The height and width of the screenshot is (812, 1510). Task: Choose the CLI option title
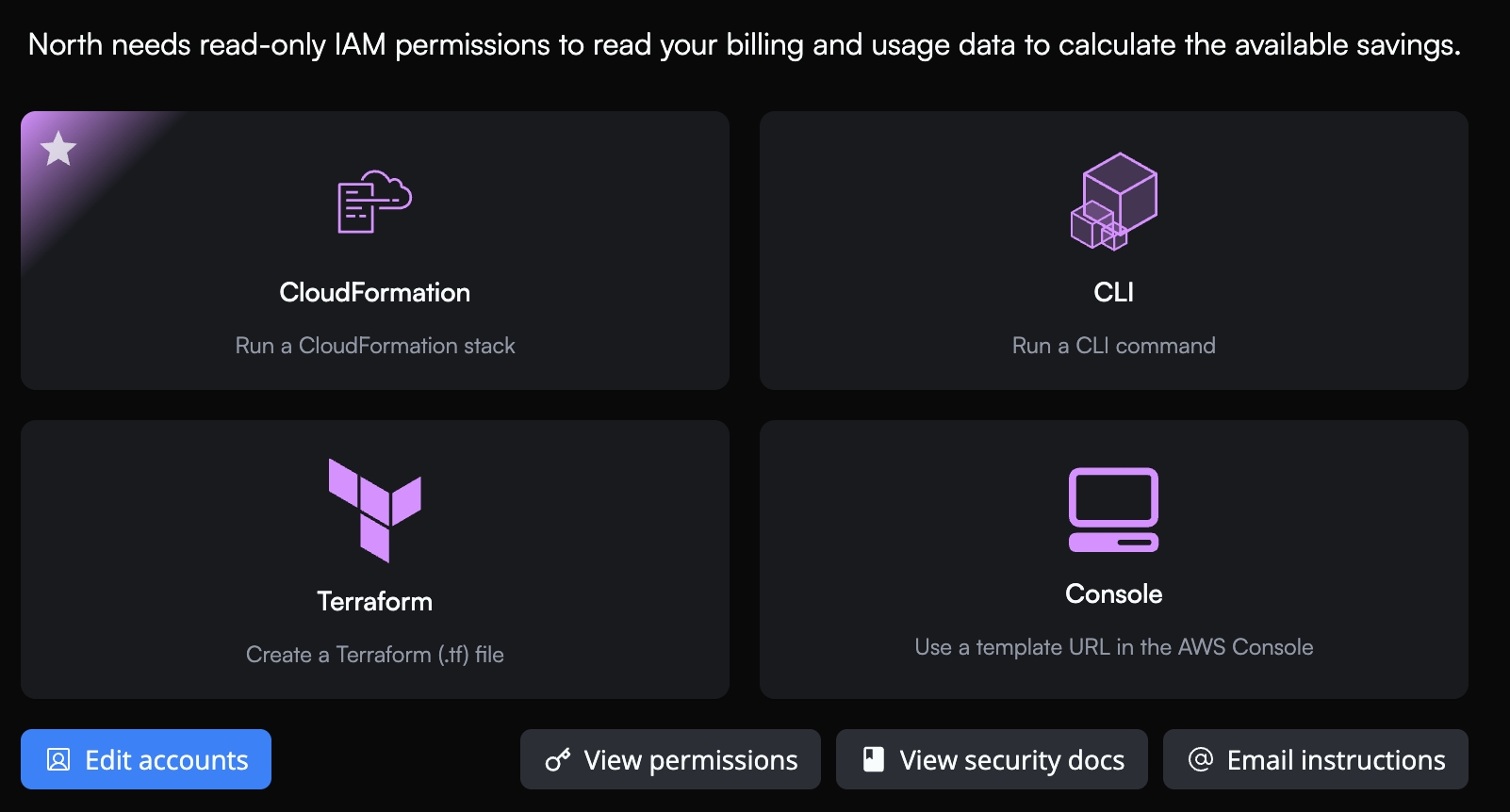pos(1113,293)
